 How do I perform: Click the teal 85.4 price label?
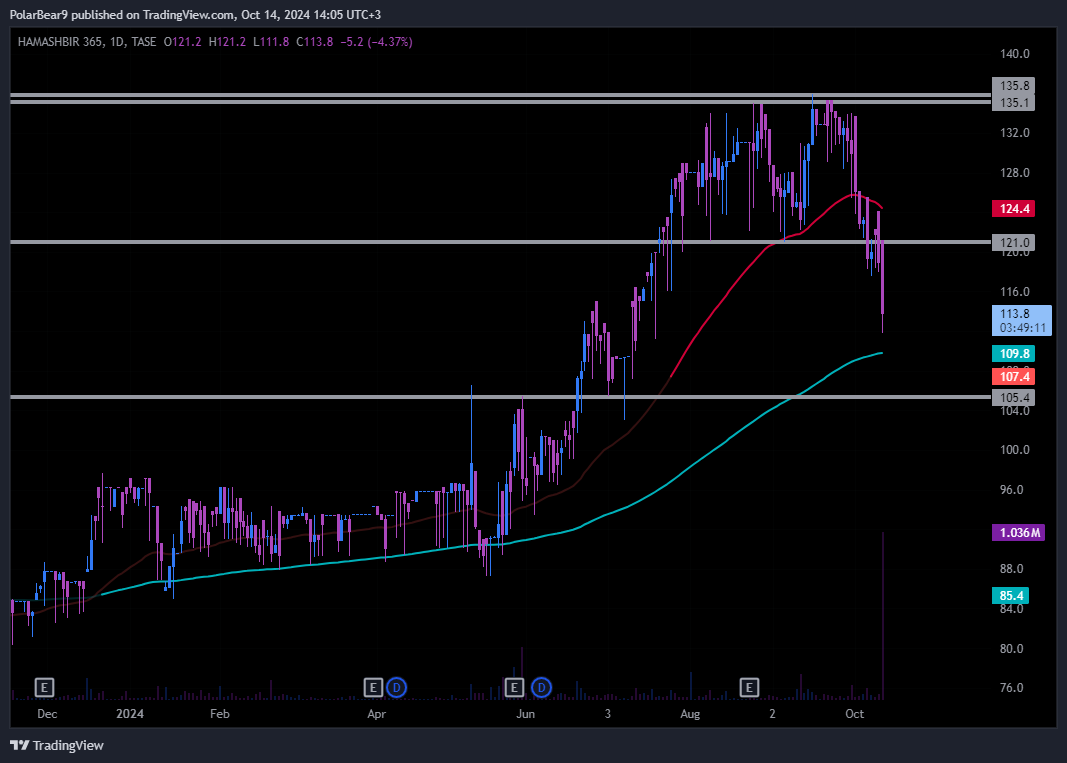coord(1011,596)
